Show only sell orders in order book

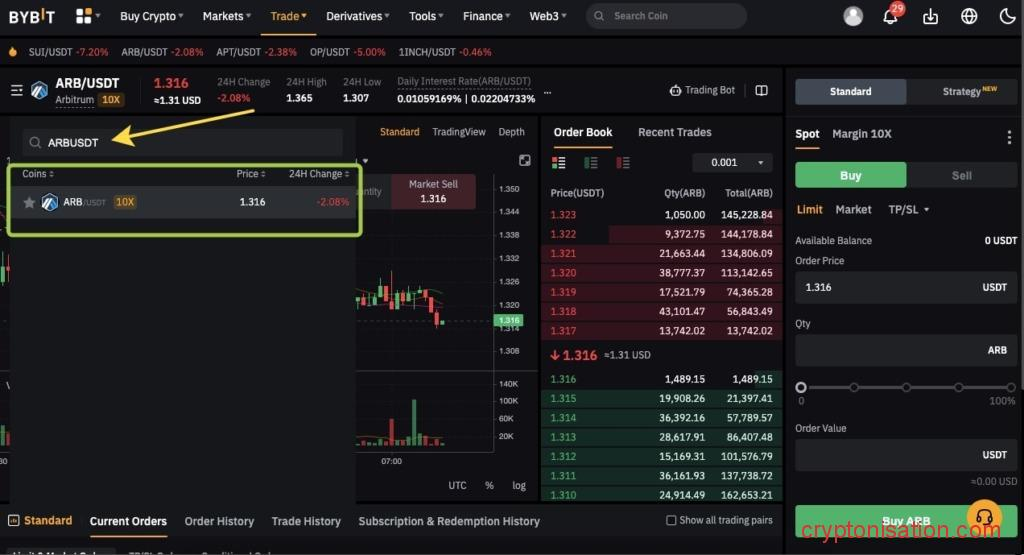[624, 163]
